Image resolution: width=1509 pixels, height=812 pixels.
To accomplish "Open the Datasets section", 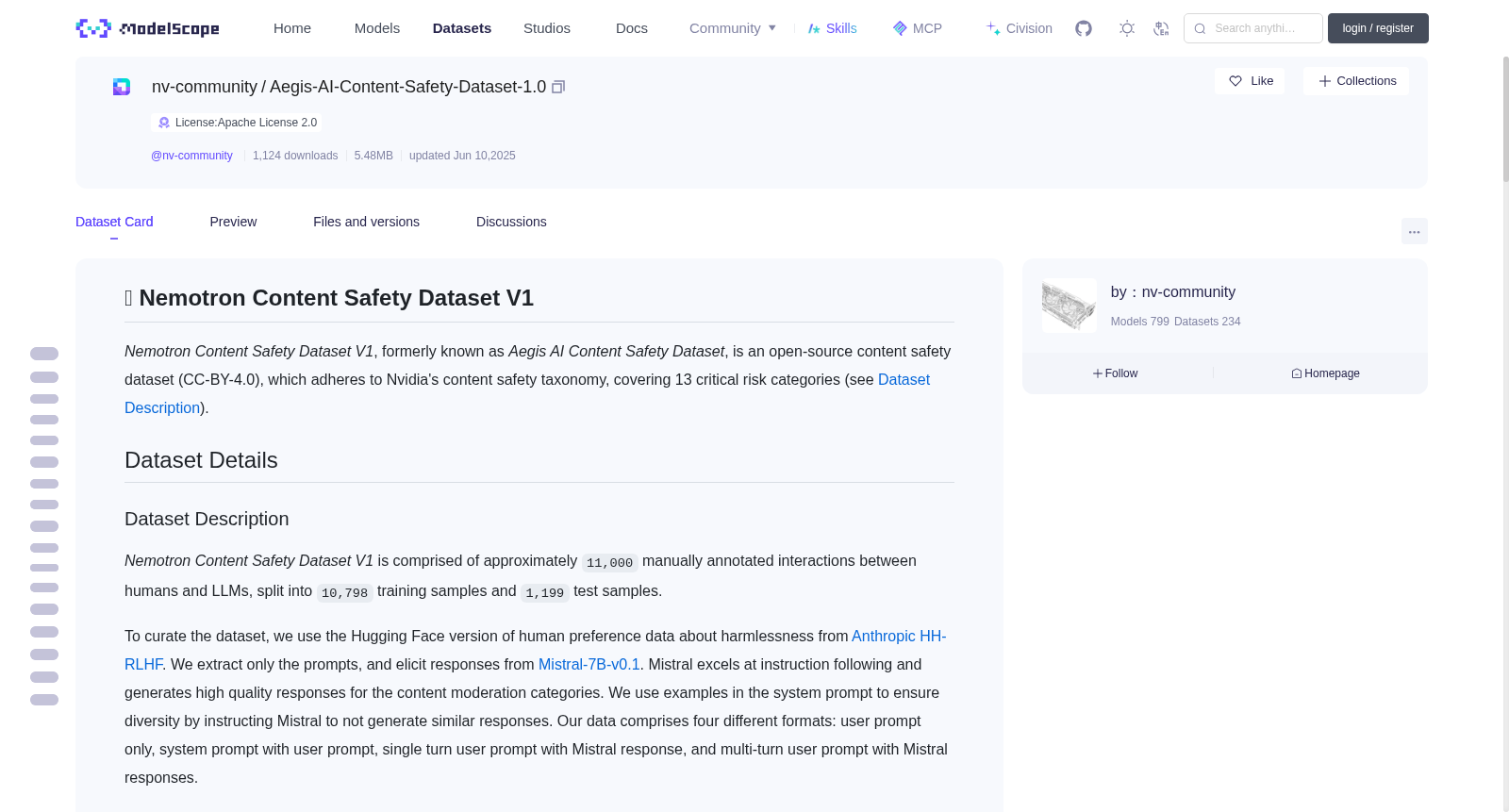I will (x=462, y=28).
